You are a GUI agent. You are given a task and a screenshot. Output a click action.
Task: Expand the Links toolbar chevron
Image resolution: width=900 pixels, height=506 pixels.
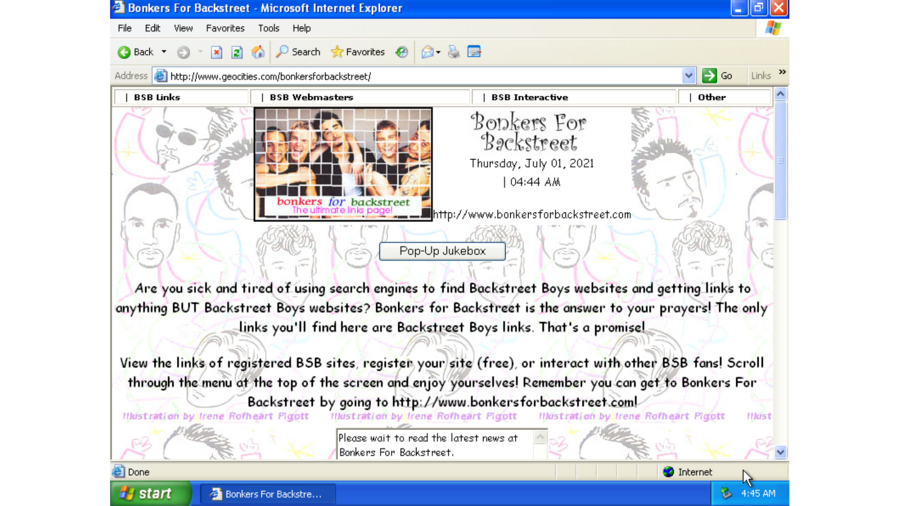782,72
